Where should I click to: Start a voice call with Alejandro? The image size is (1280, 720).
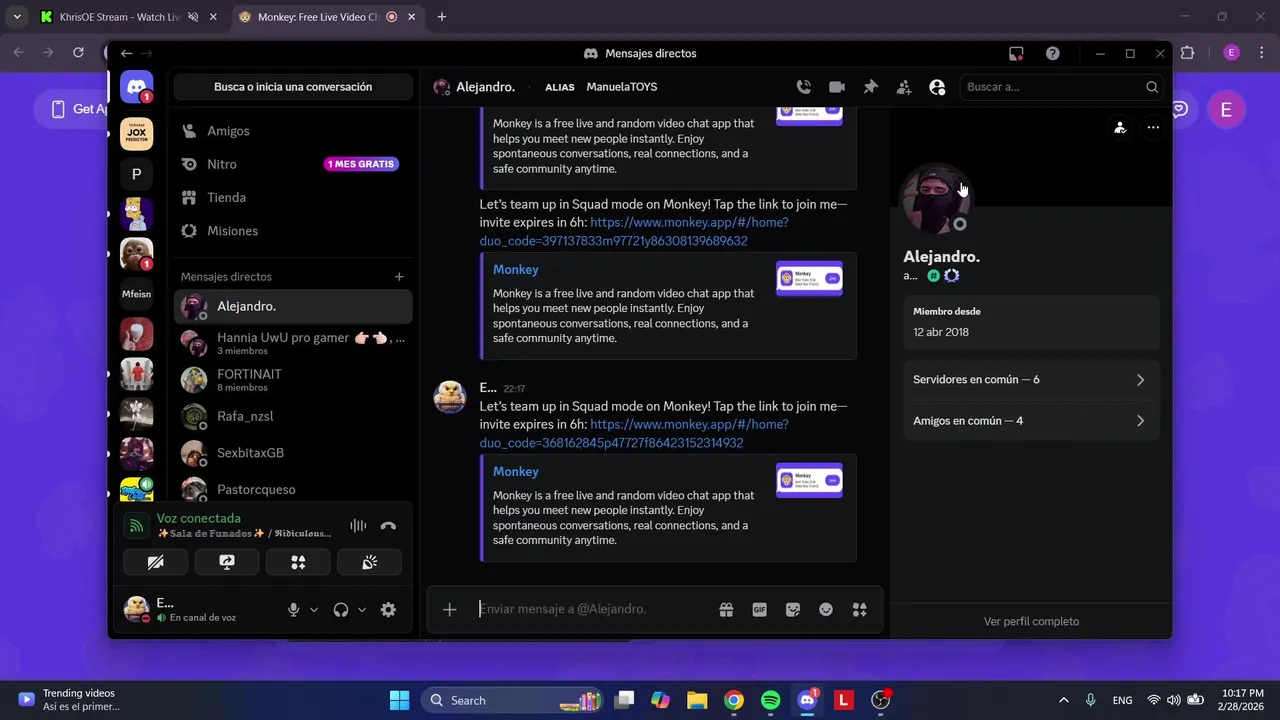pos(803,87)
